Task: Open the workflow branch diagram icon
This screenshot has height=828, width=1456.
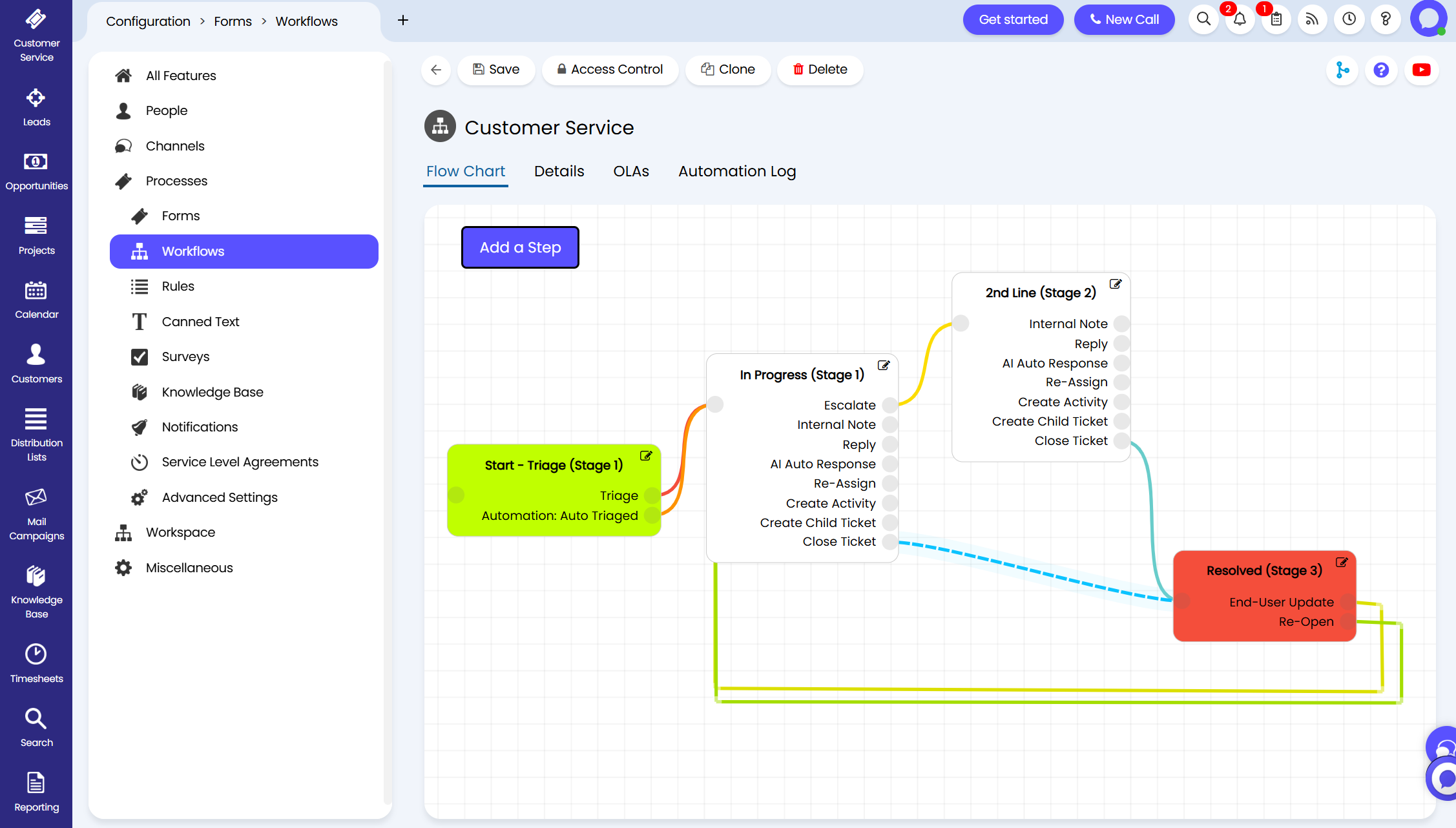Action: [x=1342, y=70]
